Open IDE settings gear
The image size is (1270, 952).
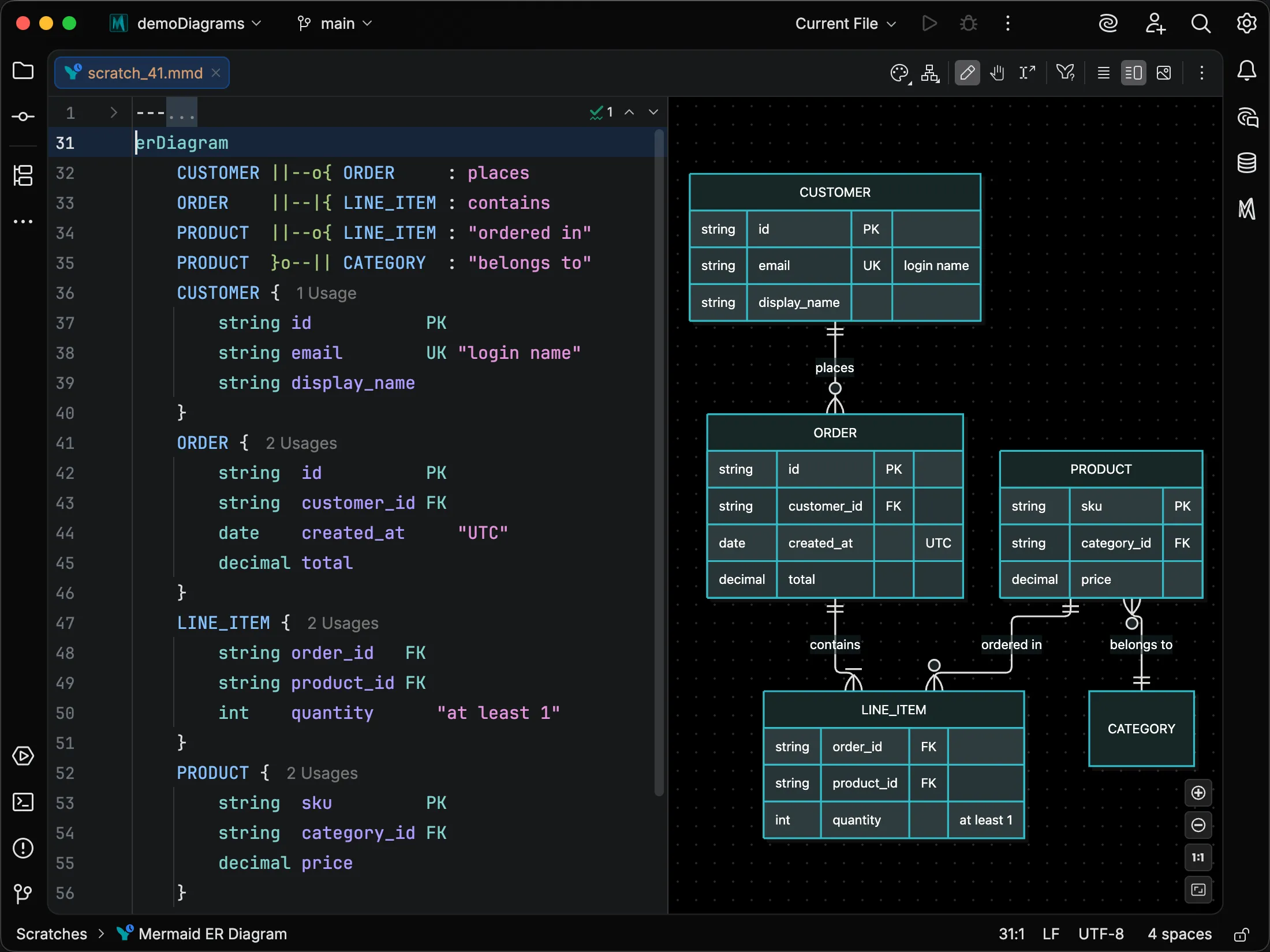coord(1247,24)
